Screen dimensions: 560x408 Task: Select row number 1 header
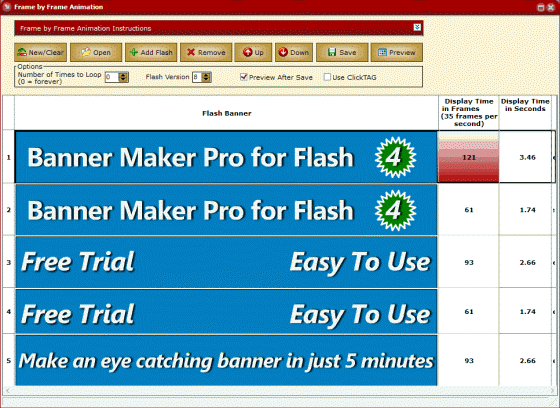[x=9, y=157]
